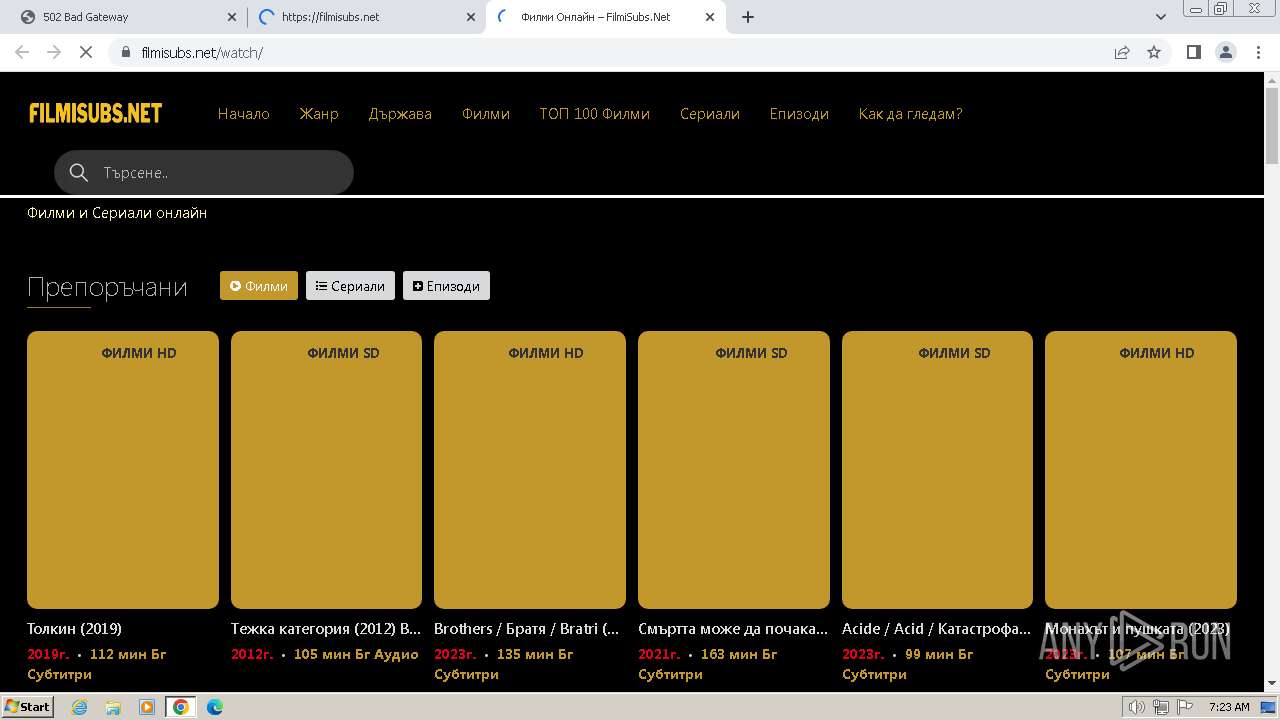
Task: Open Как да гледам? page
Action: 910,114
